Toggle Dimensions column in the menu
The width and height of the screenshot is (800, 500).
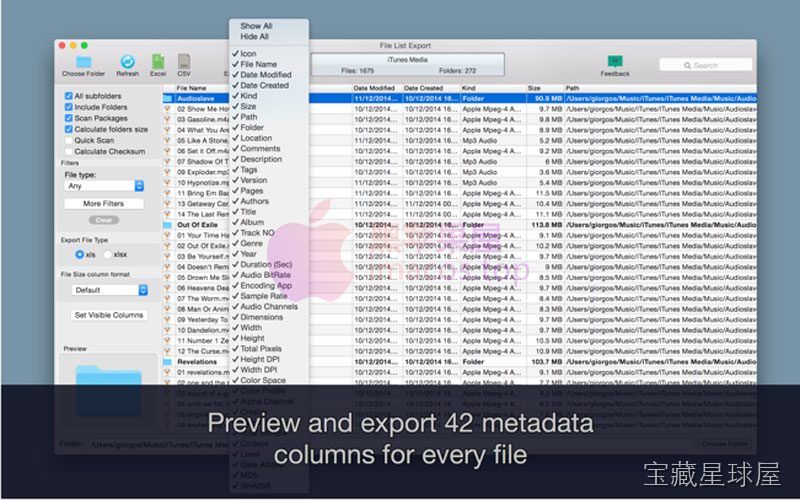[261, 317]
